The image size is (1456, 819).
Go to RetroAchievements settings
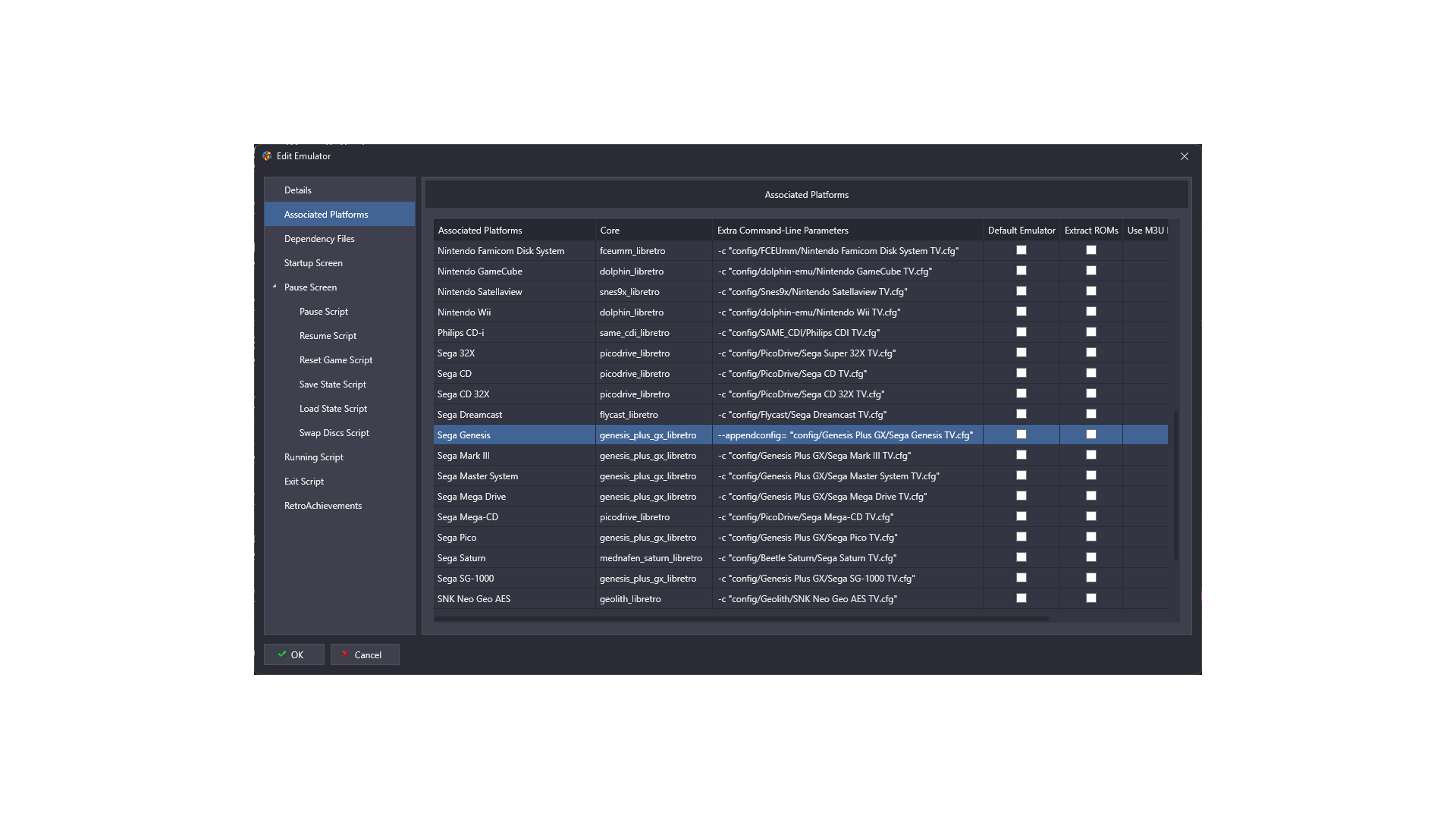pyautogui.click(x=323, y=506)
